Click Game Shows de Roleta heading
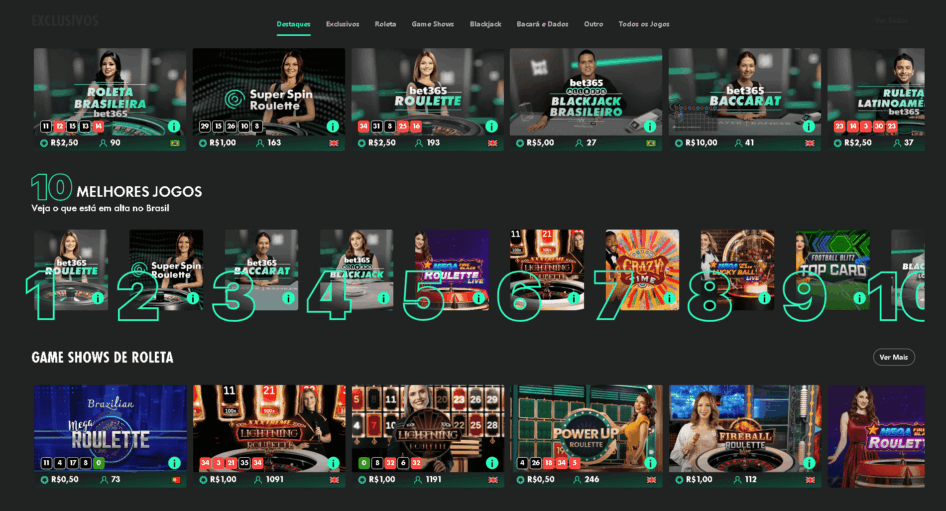946x511 pixels. click(x=103, y=357)
